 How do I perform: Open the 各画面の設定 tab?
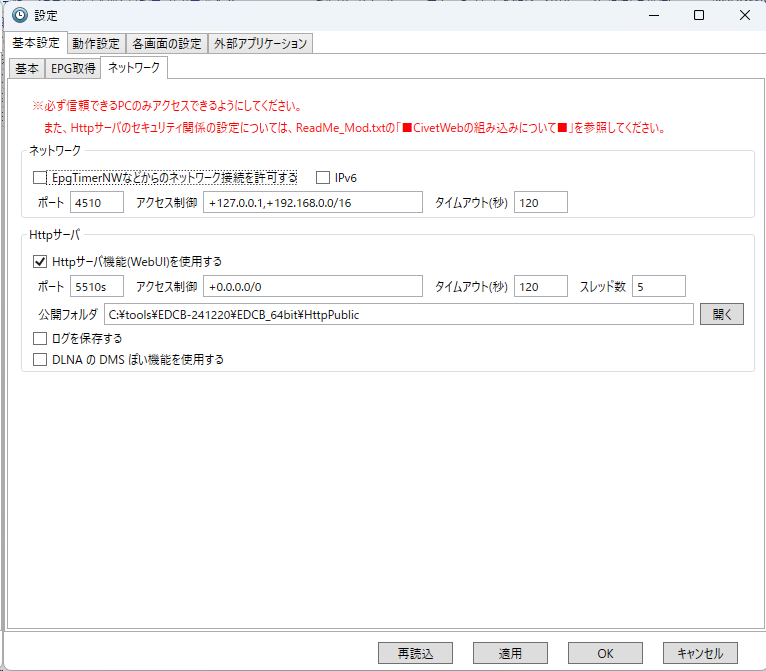pyautogui.click(x=167, y=43)
